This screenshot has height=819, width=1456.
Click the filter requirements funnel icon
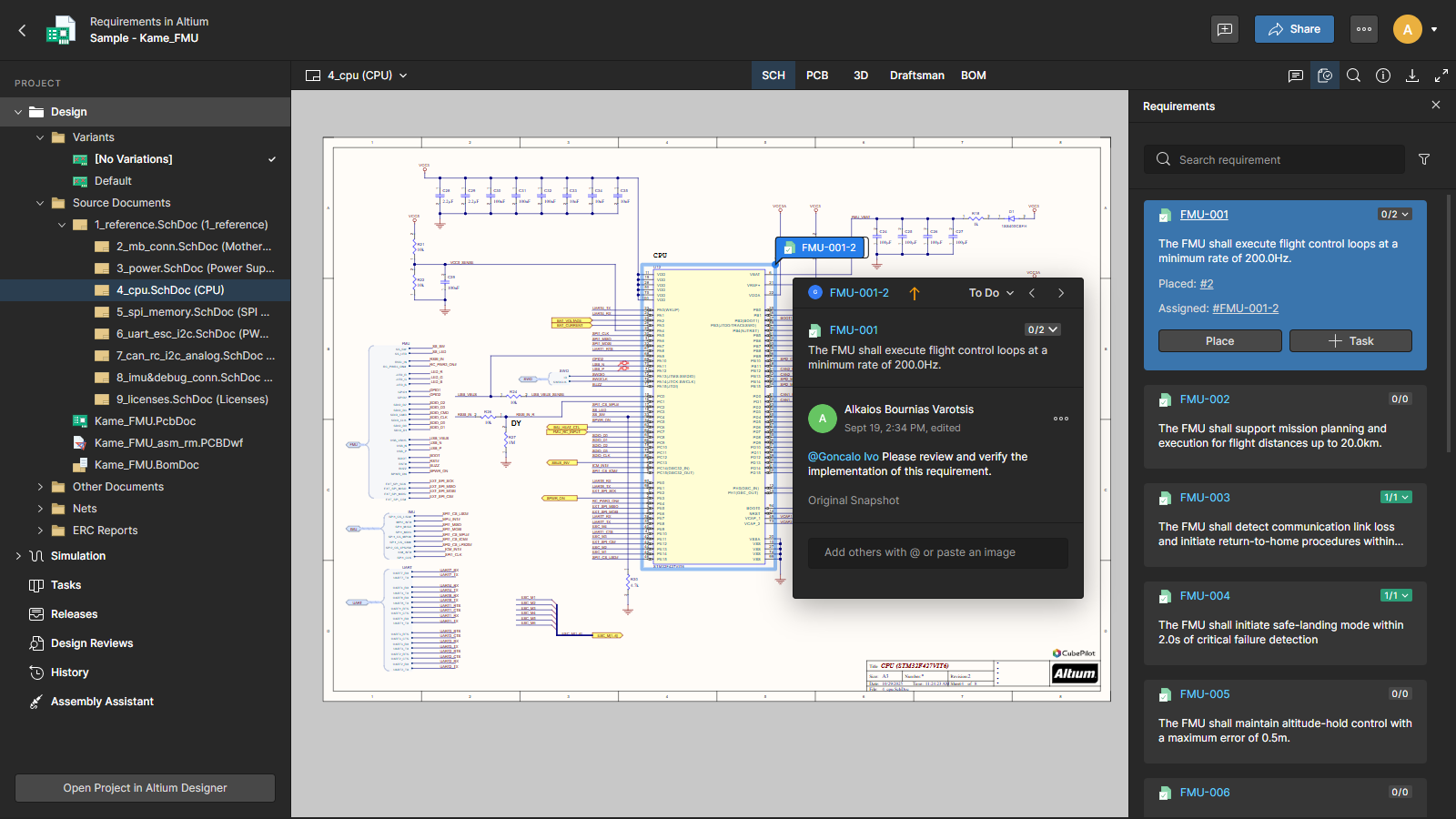coord(1424,159)
